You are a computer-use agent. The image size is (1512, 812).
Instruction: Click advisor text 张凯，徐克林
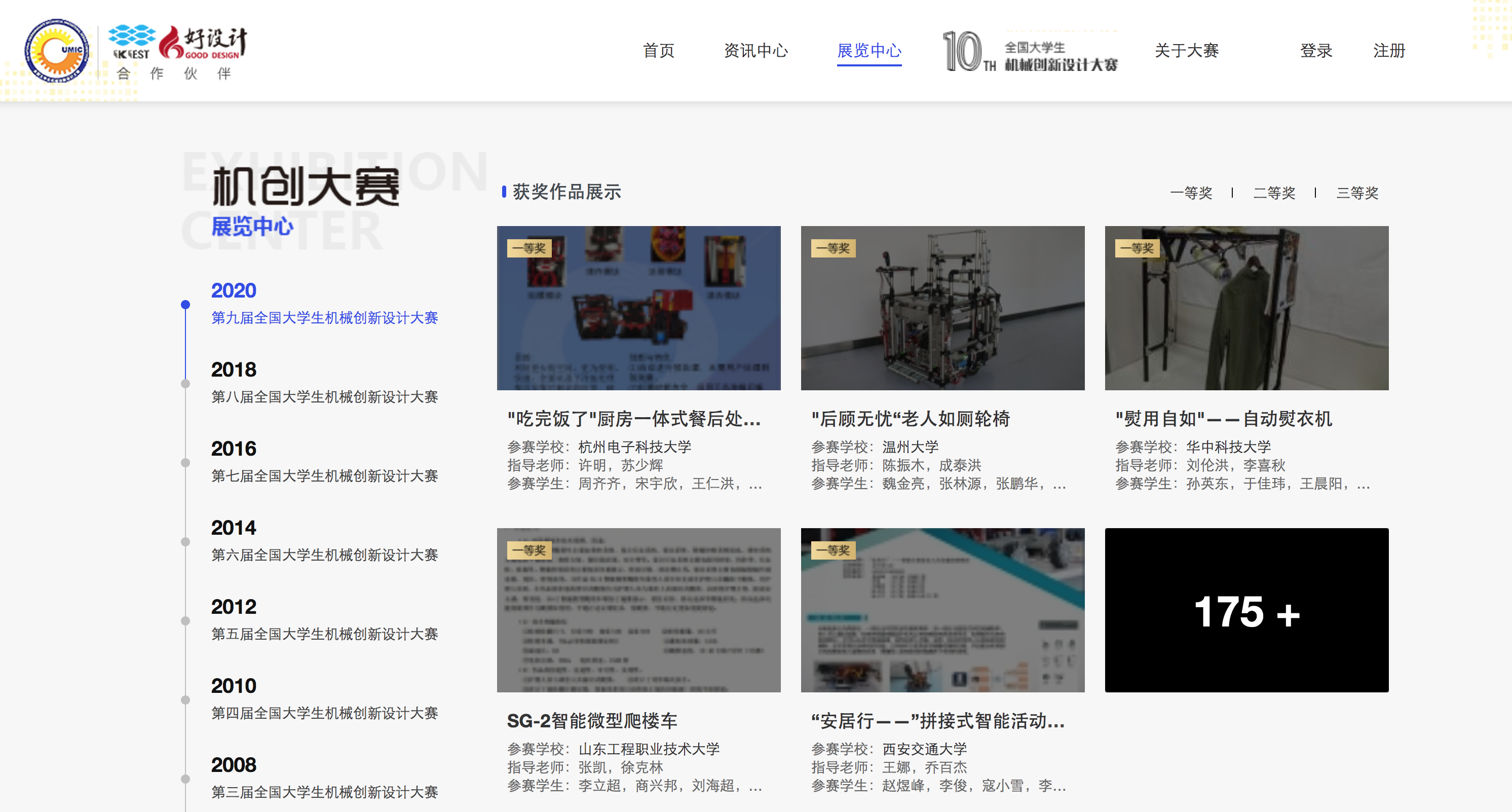(x=621, y=767)
